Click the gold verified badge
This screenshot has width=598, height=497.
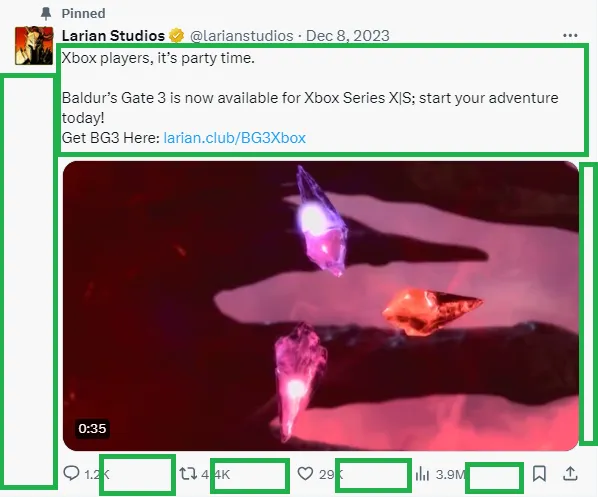177,35
